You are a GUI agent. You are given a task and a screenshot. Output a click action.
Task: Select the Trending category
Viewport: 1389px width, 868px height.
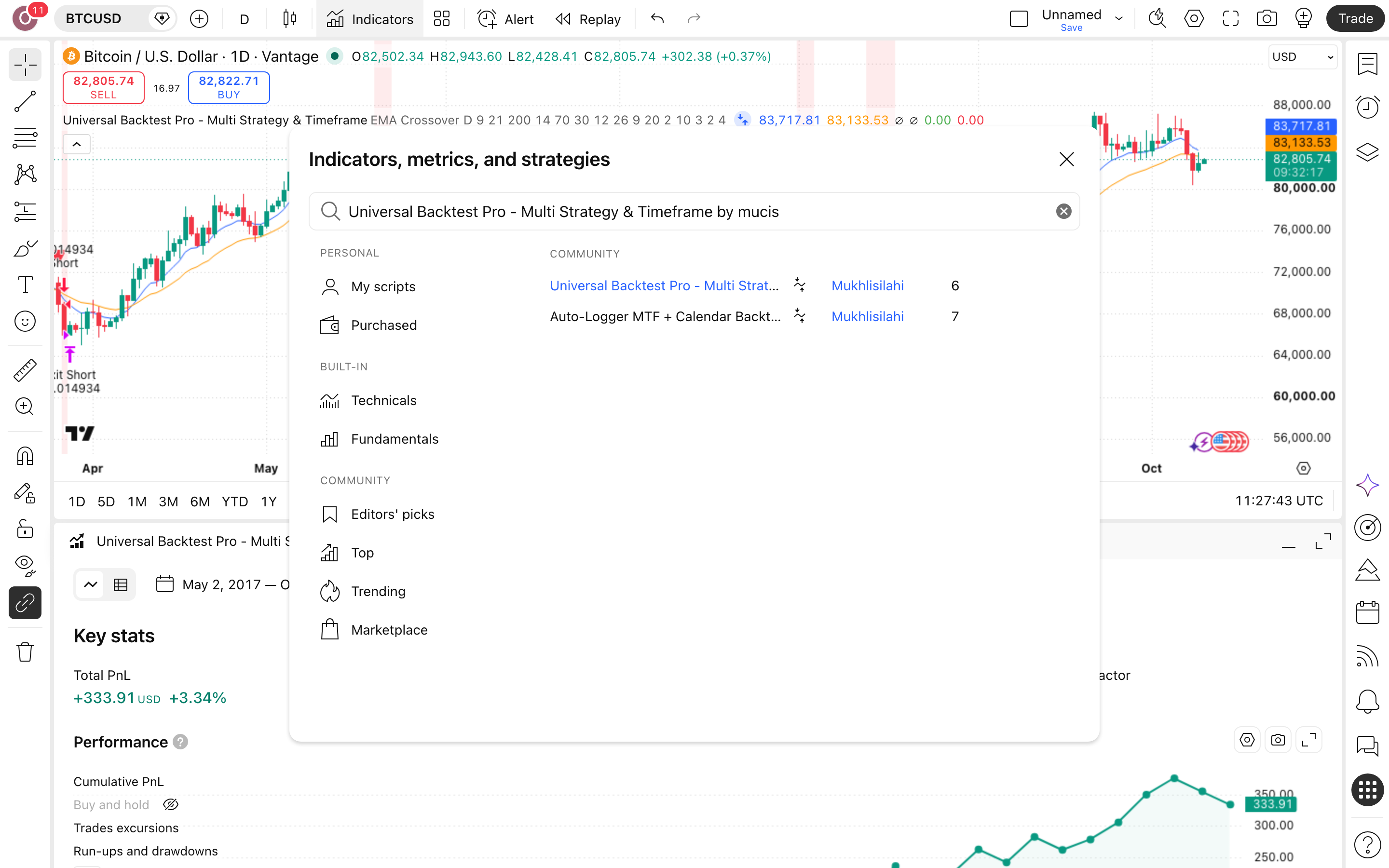tap(363, 591)
